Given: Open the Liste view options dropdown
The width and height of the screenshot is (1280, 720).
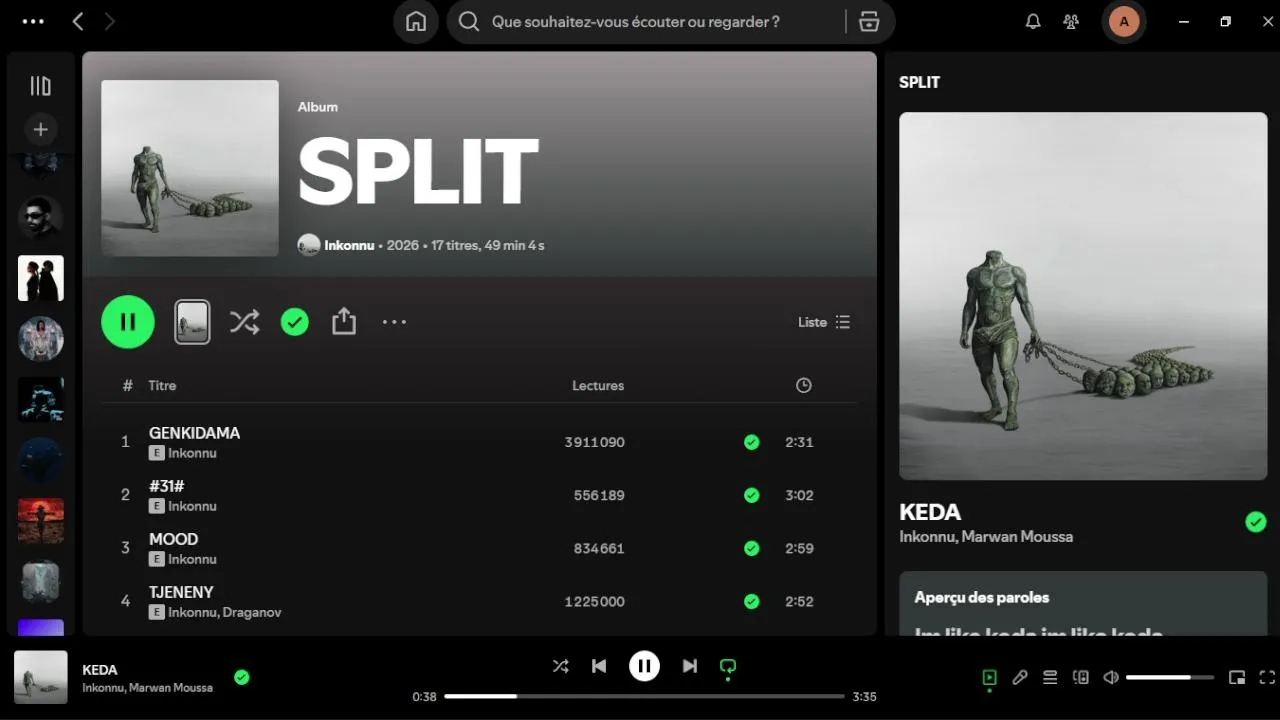Looking at the screenshot, I should tap(824, 322).
